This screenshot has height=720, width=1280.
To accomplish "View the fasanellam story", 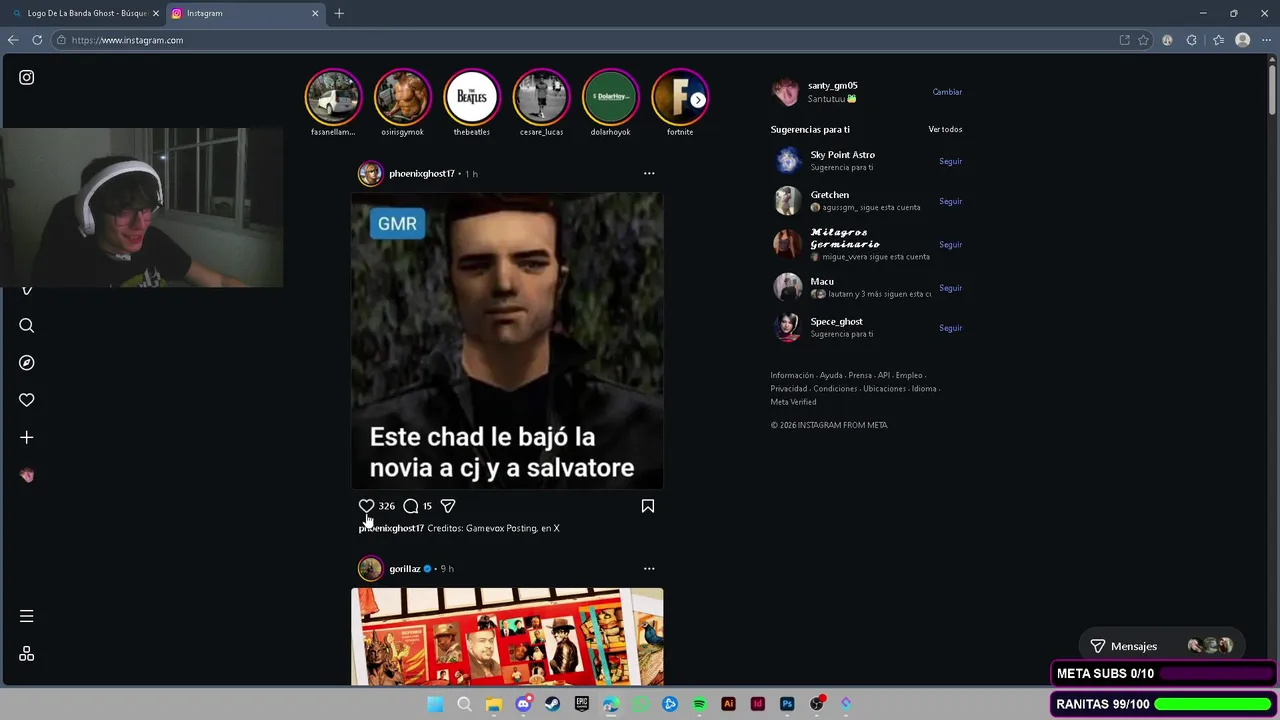I will pyautogui.click(x=333, y=97).
